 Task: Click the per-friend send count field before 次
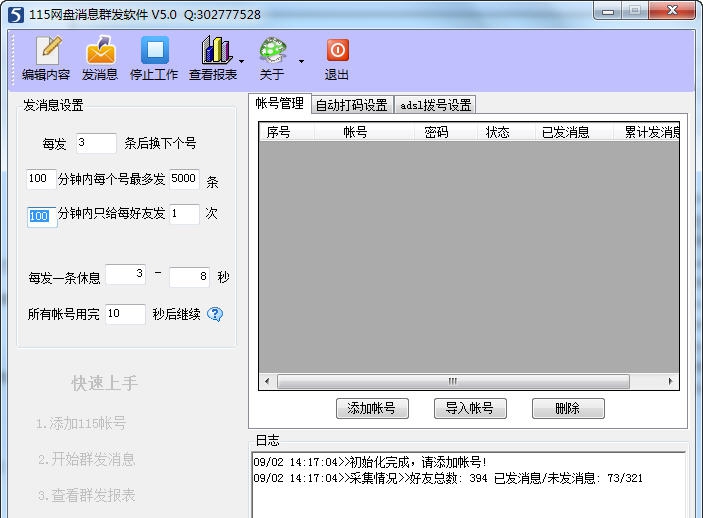(x=184, y=214)
